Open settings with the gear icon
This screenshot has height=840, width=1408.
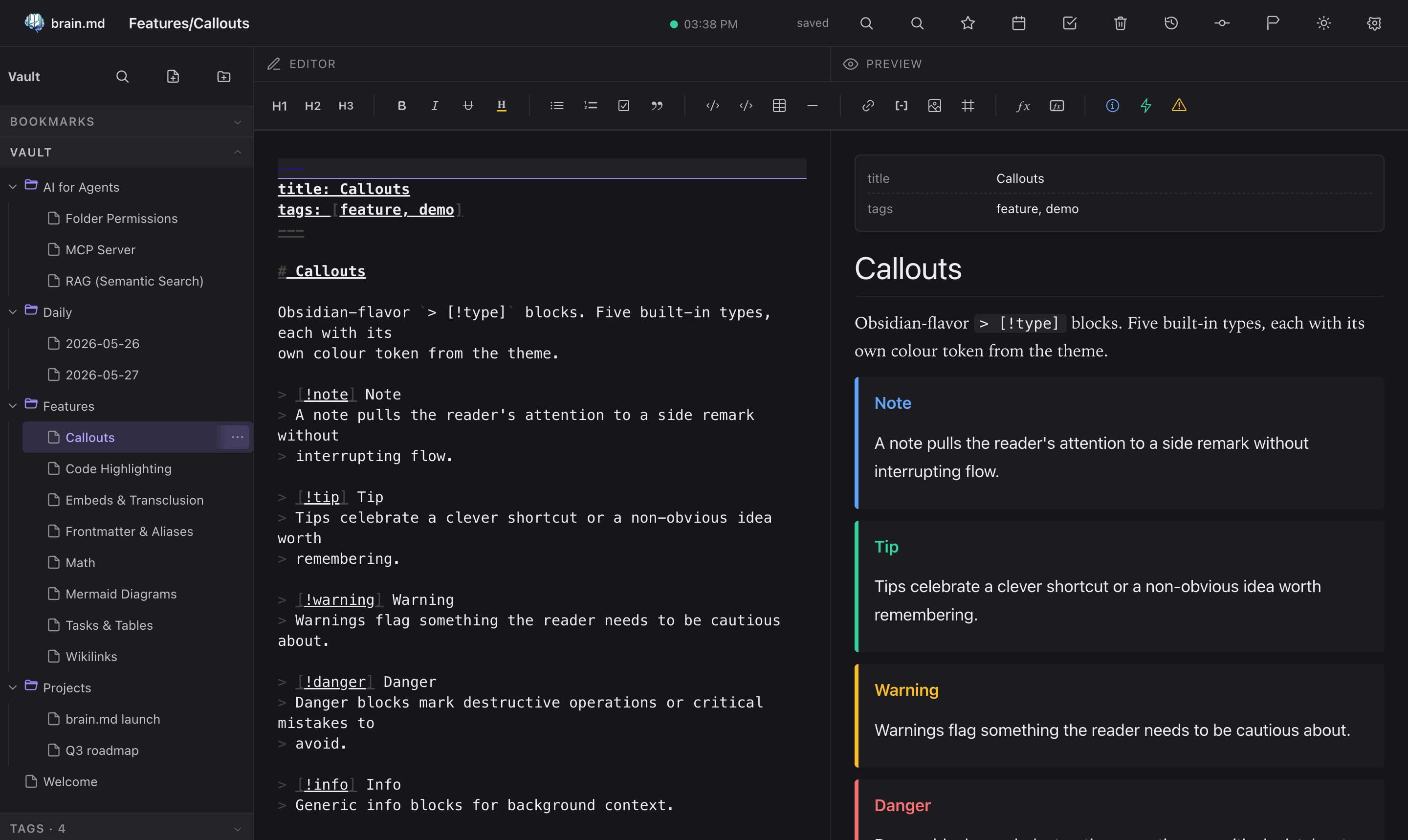1374,23
